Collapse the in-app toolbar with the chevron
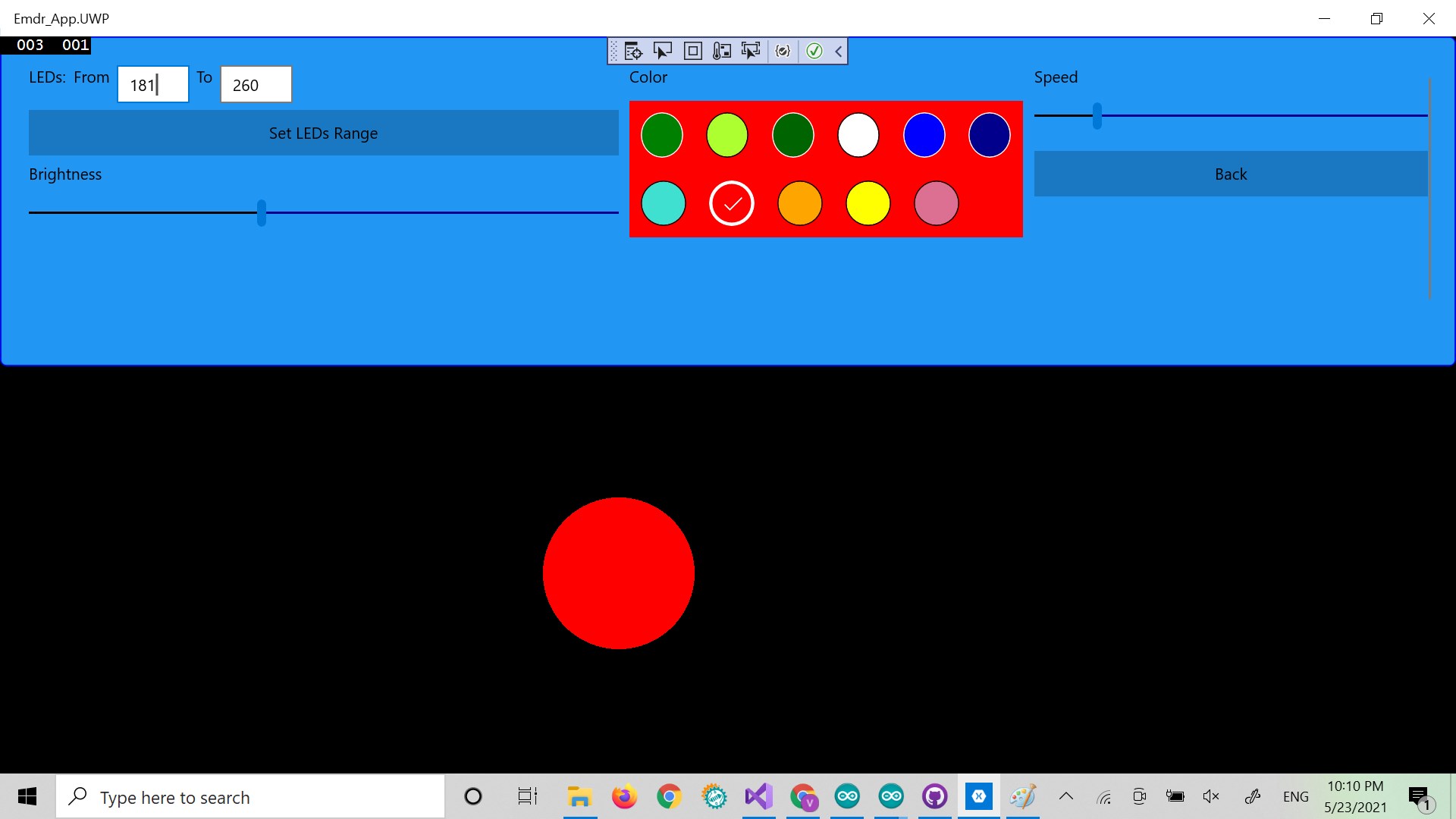 click(x=838, y=51)
